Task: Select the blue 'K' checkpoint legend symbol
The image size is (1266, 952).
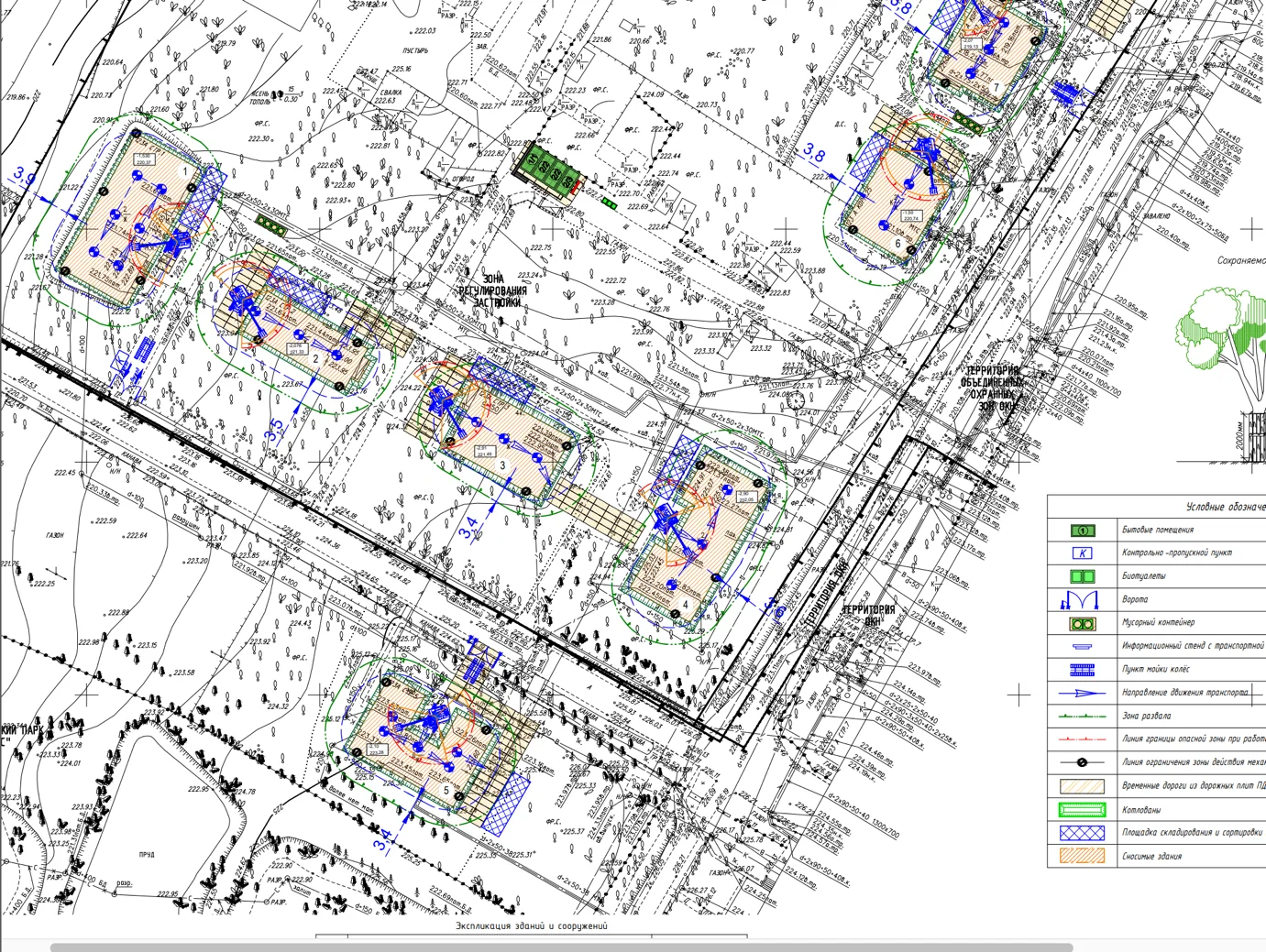Action: (x=1083, y=553)
